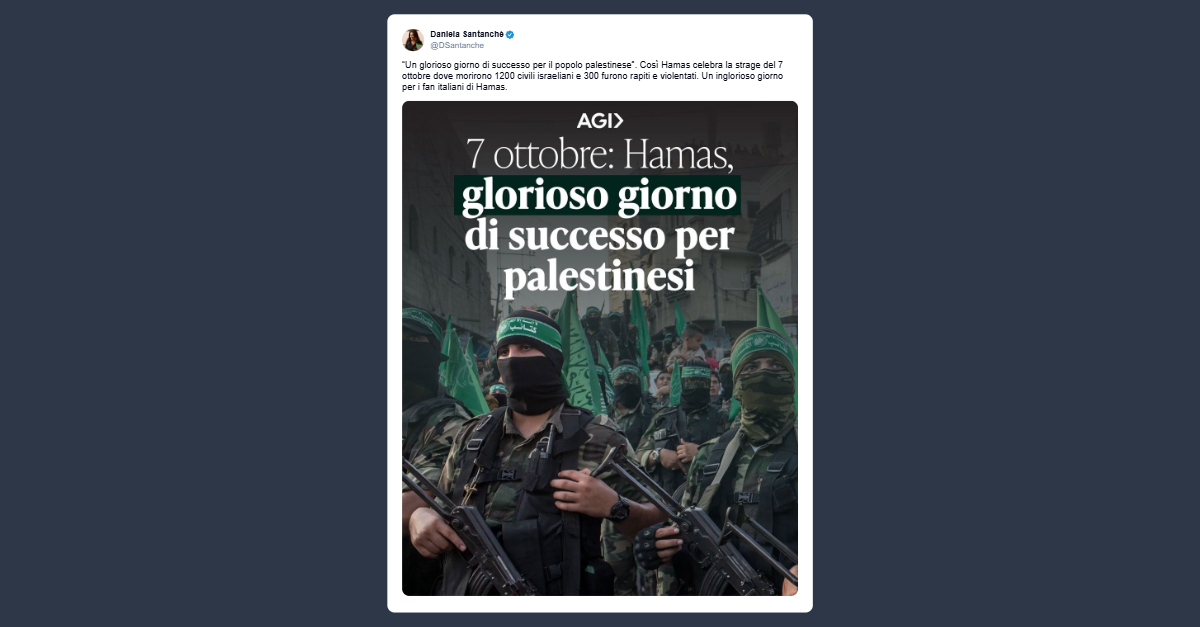Open the Daniela Santanchè display name link
This screenshot has width=1200, height=627.
click(466, 34)
